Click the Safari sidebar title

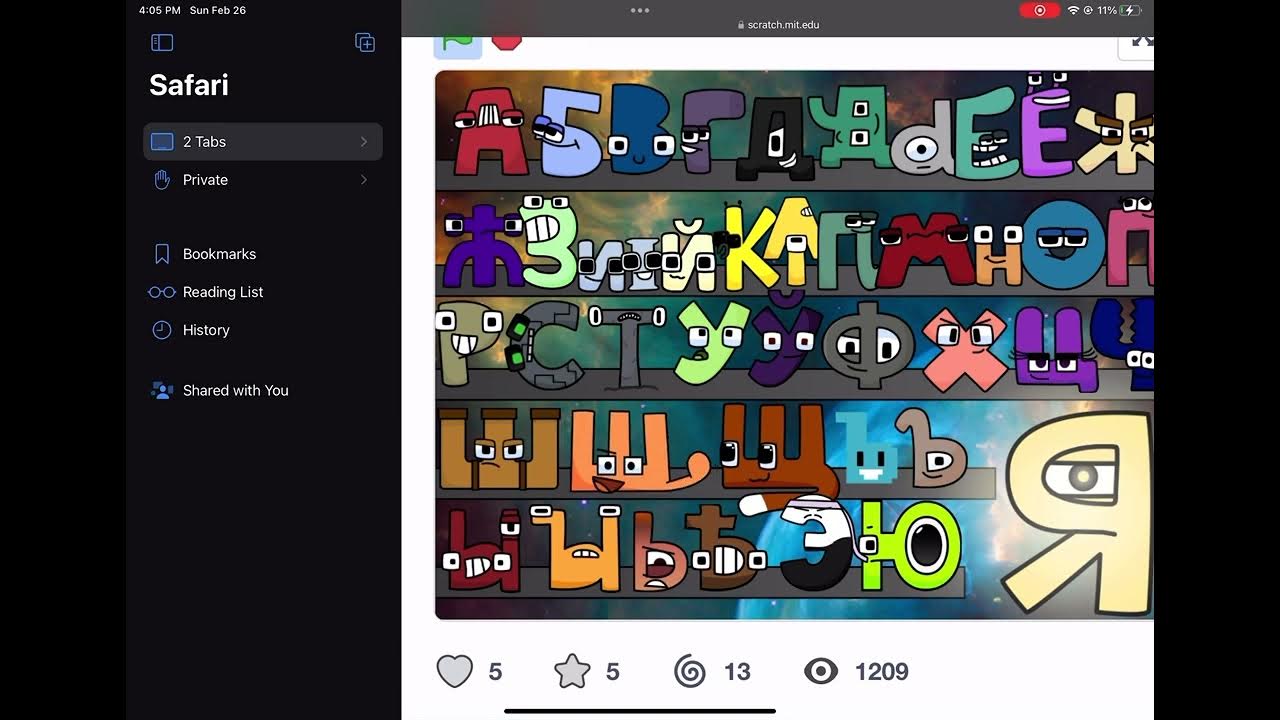pos(189,85)
